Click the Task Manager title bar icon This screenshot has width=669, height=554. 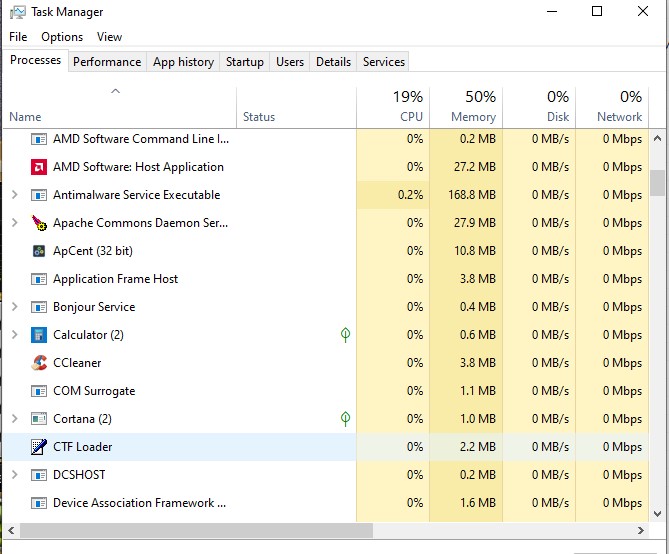pyautogui.click(x=17, y=12)
